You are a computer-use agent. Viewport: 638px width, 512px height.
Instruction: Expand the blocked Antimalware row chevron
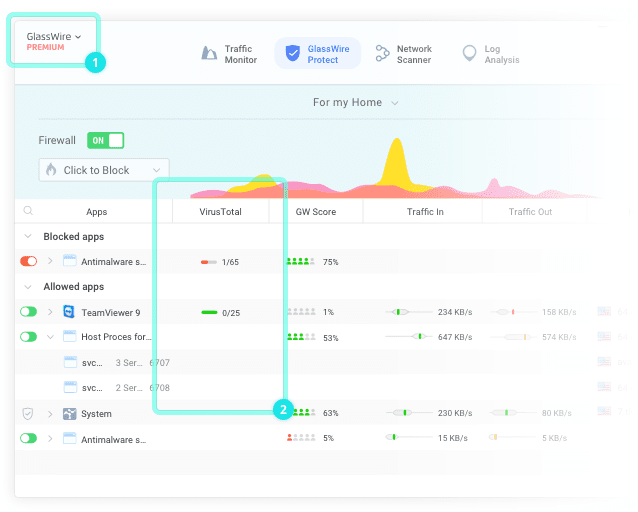tap(50, 261)
